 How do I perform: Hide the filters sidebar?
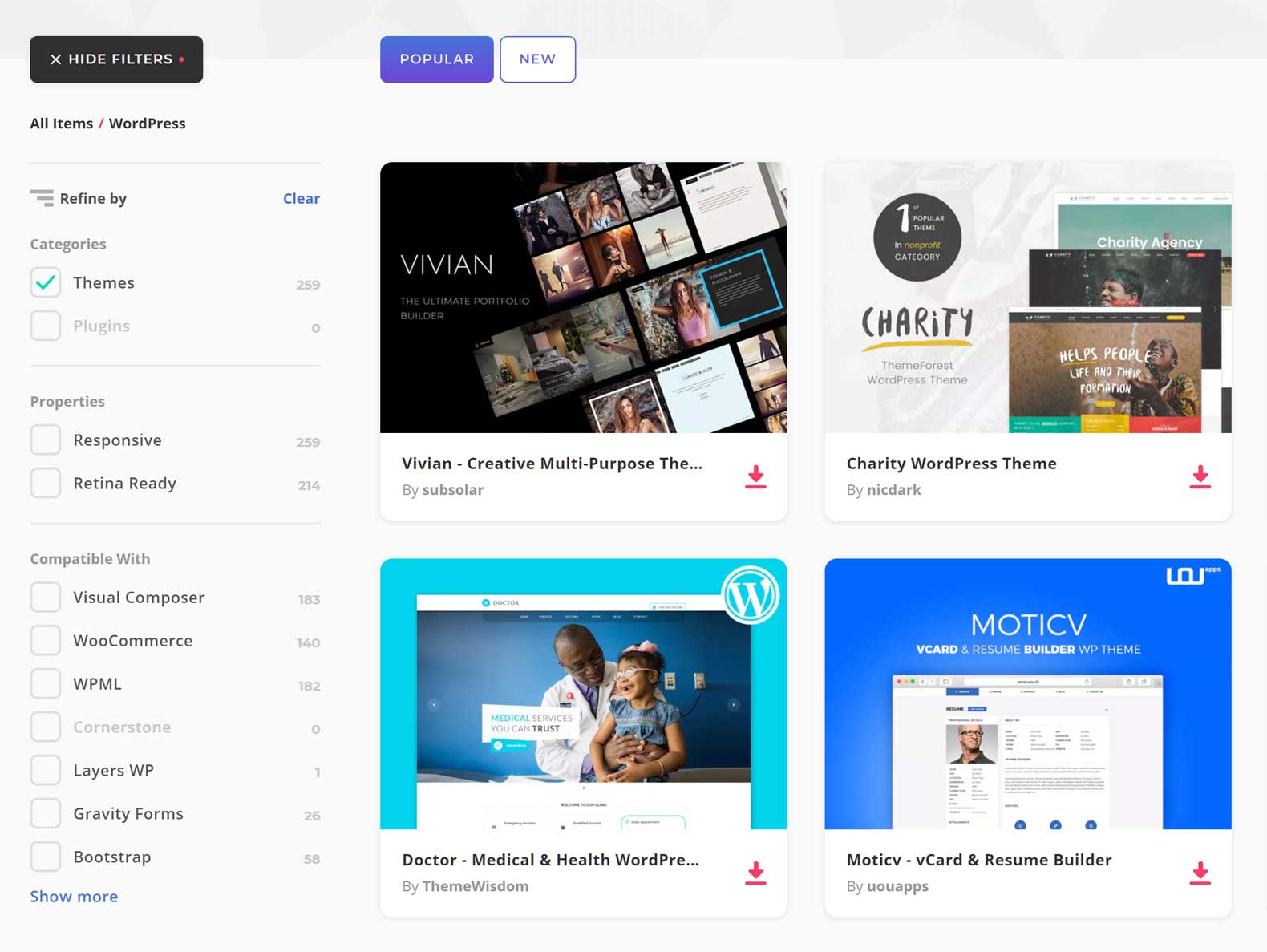coord(116,59)
